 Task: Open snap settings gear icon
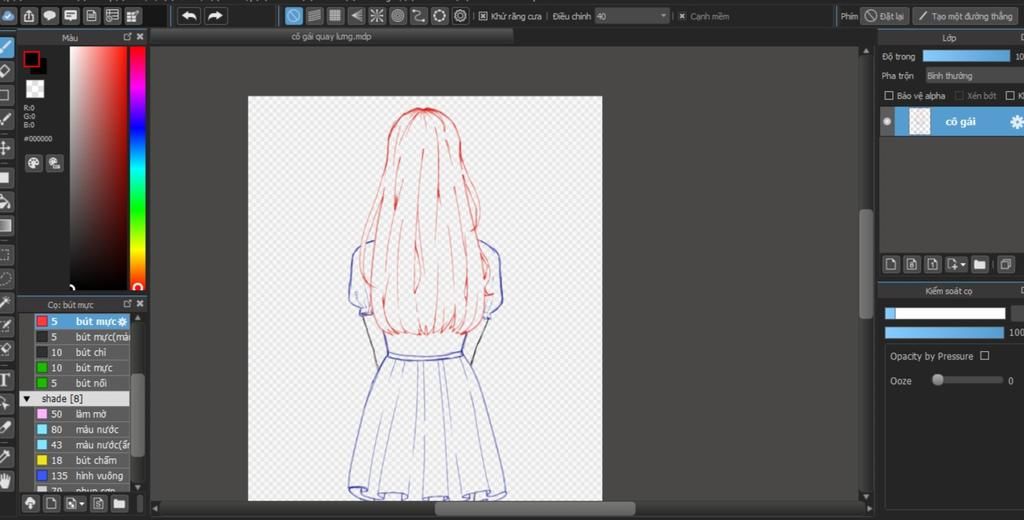tap(460, 16)
